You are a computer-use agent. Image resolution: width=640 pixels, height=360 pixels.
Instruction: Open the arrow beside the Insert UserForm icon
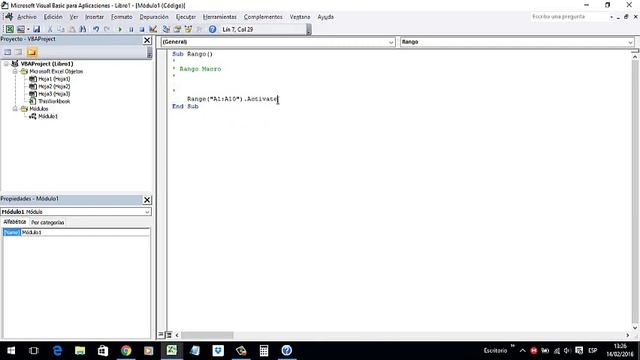pyautogui.click(x=28, y=29)
